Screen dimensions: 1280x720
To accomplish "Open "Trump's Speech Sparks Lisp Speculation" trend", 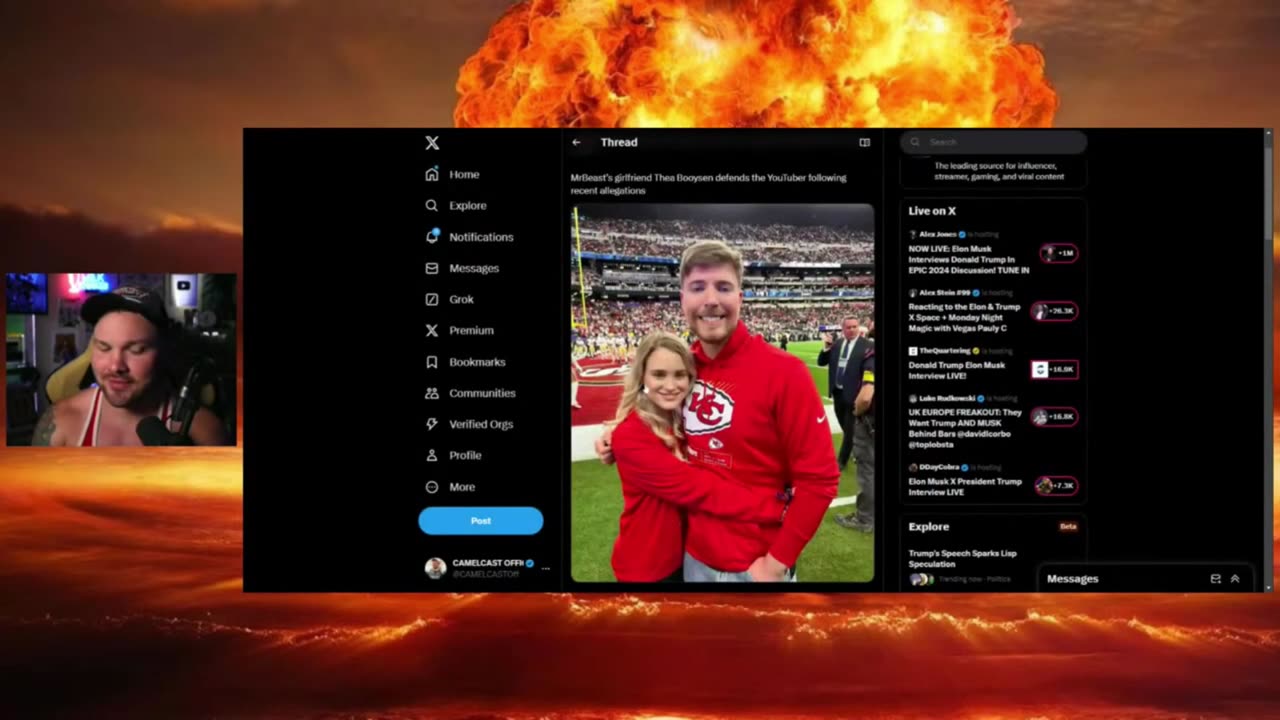I will point(962,558).
